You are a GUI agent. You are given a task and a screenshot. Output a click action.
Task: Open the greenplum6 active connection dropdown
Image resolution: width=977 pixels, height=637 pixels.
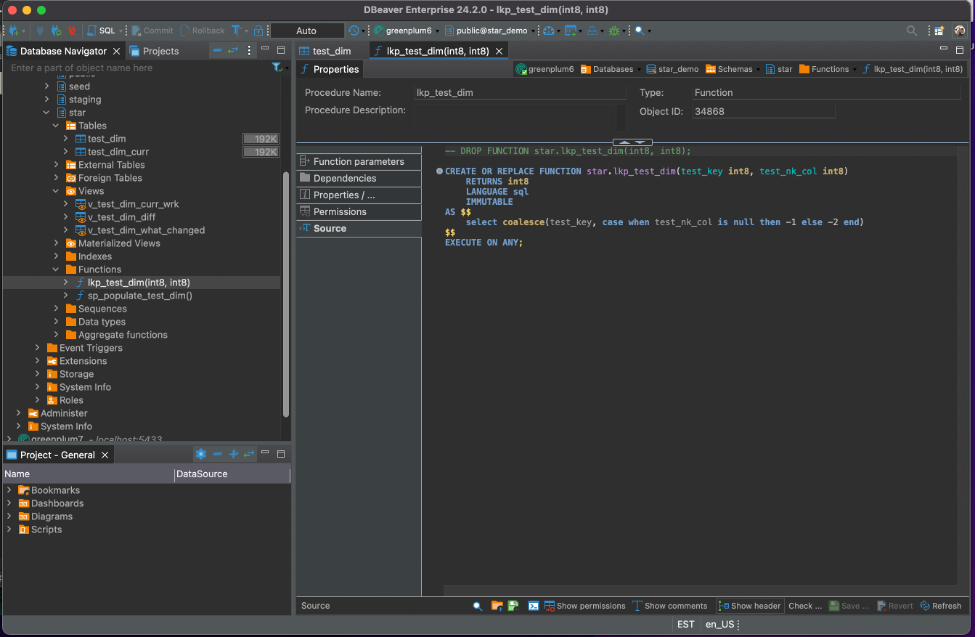[403, 31]
